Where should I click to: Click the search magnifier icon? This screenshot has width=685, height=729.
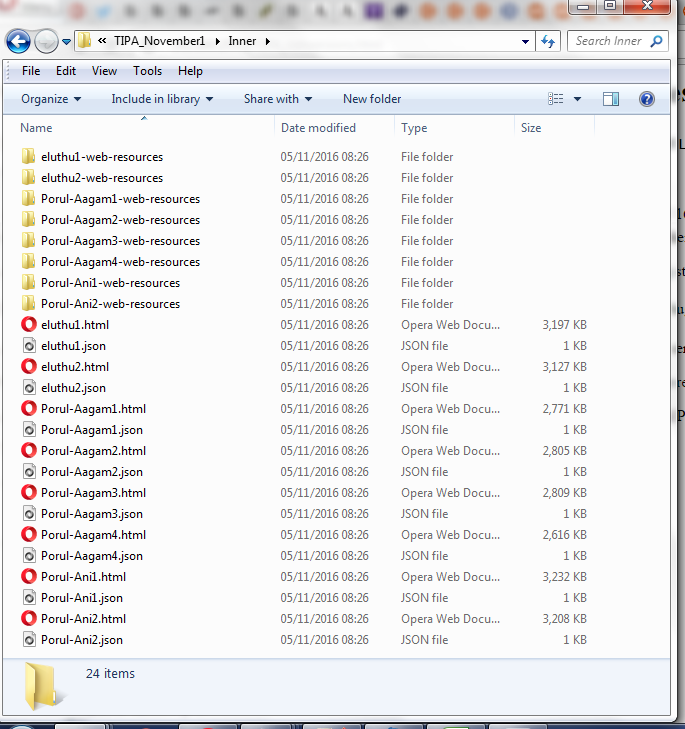(x=656, y=41)
